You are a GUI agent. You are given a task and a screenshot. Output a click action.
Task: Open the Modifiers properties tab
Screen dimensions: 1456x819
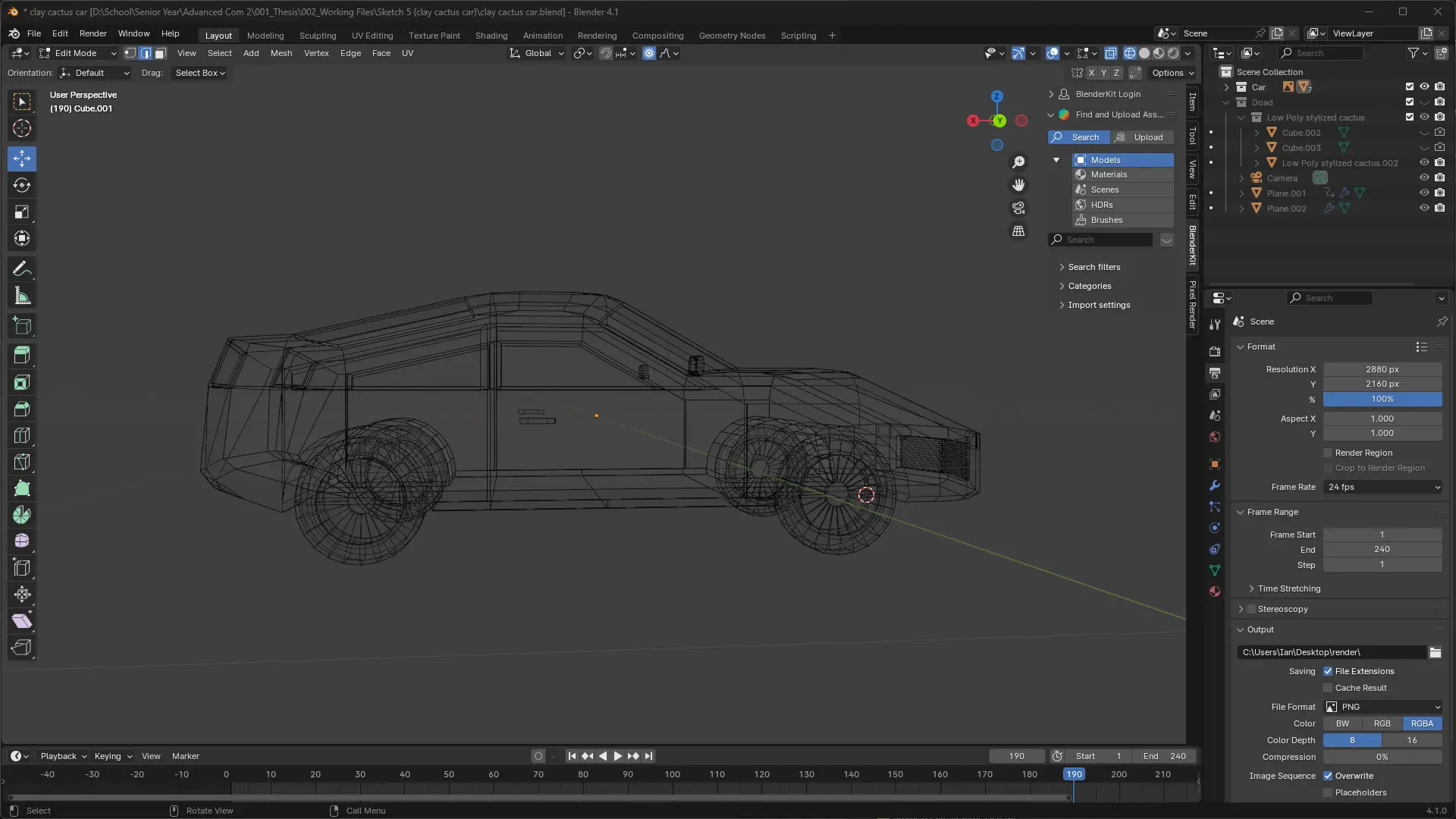point(1215,485)
